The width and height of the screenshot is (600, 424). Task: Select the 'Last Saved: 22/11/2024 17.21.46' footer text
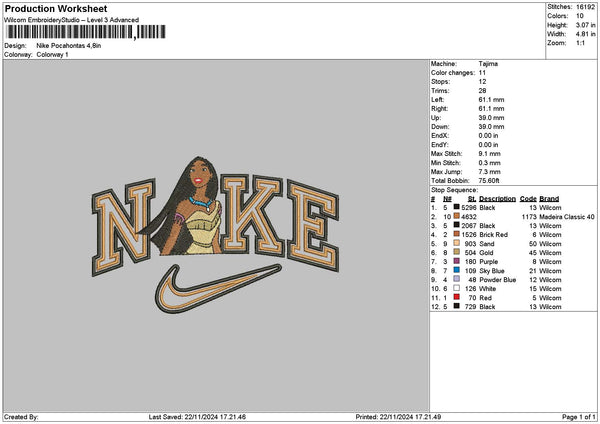pyautogui.click(x=197, y=417)
